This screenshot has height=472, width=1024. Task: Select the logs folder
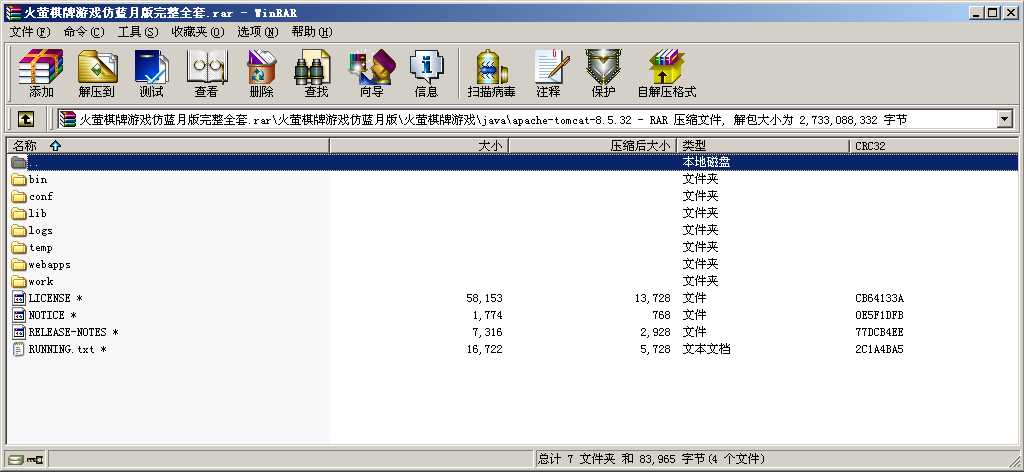(x=32, y=230)
